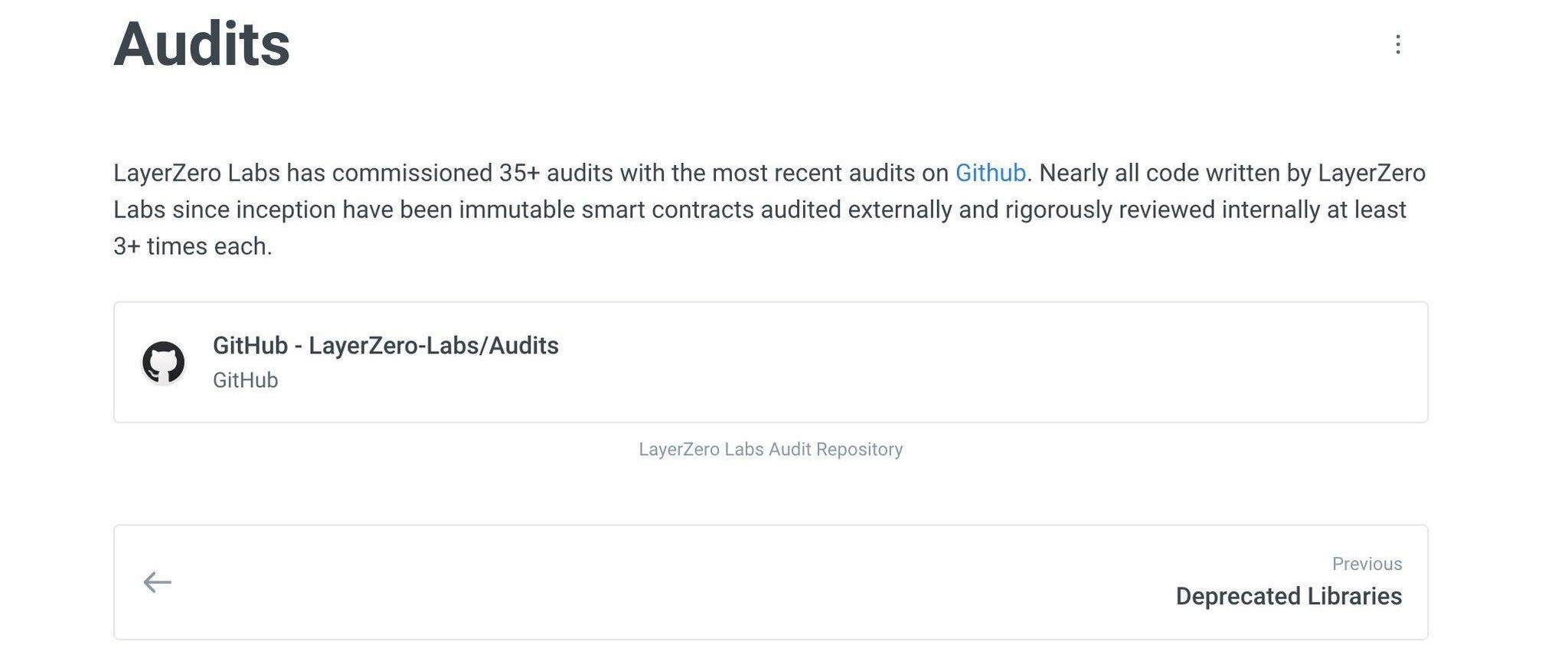Follow the blue "Github" link in paragraph
This screenshot has height=648, width=1568.
coord(990,173)
